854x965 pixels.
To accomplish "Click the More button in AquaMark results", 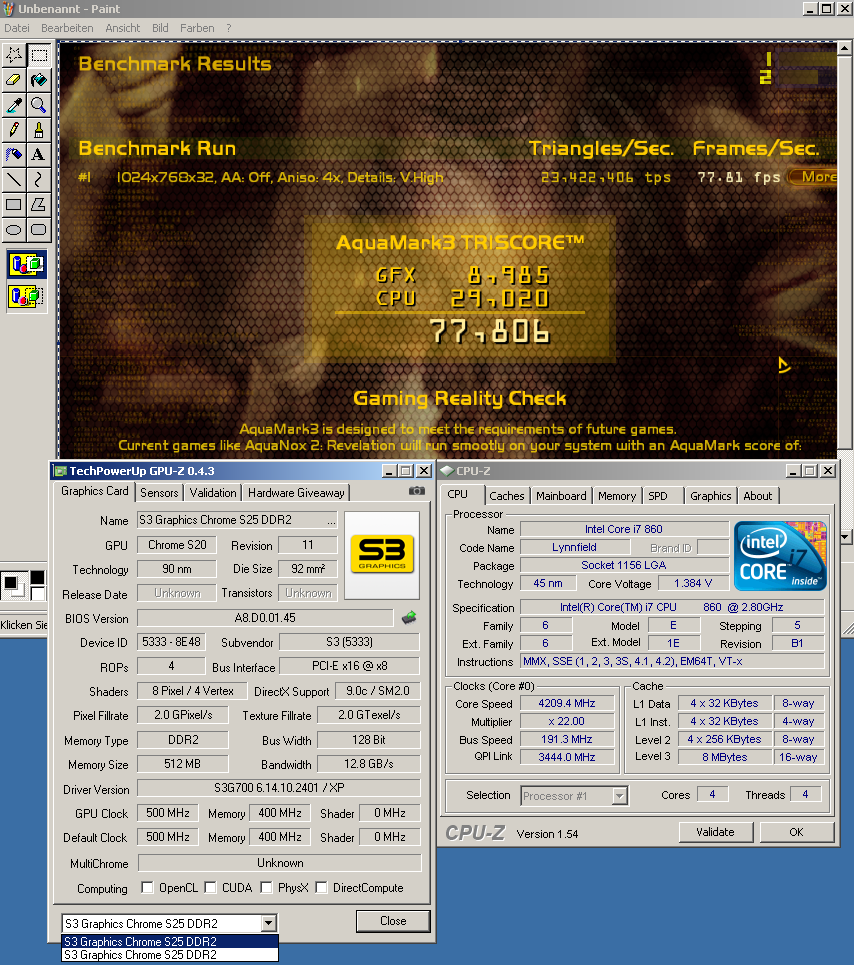I will pyautogui.click(x=812, y=177).
